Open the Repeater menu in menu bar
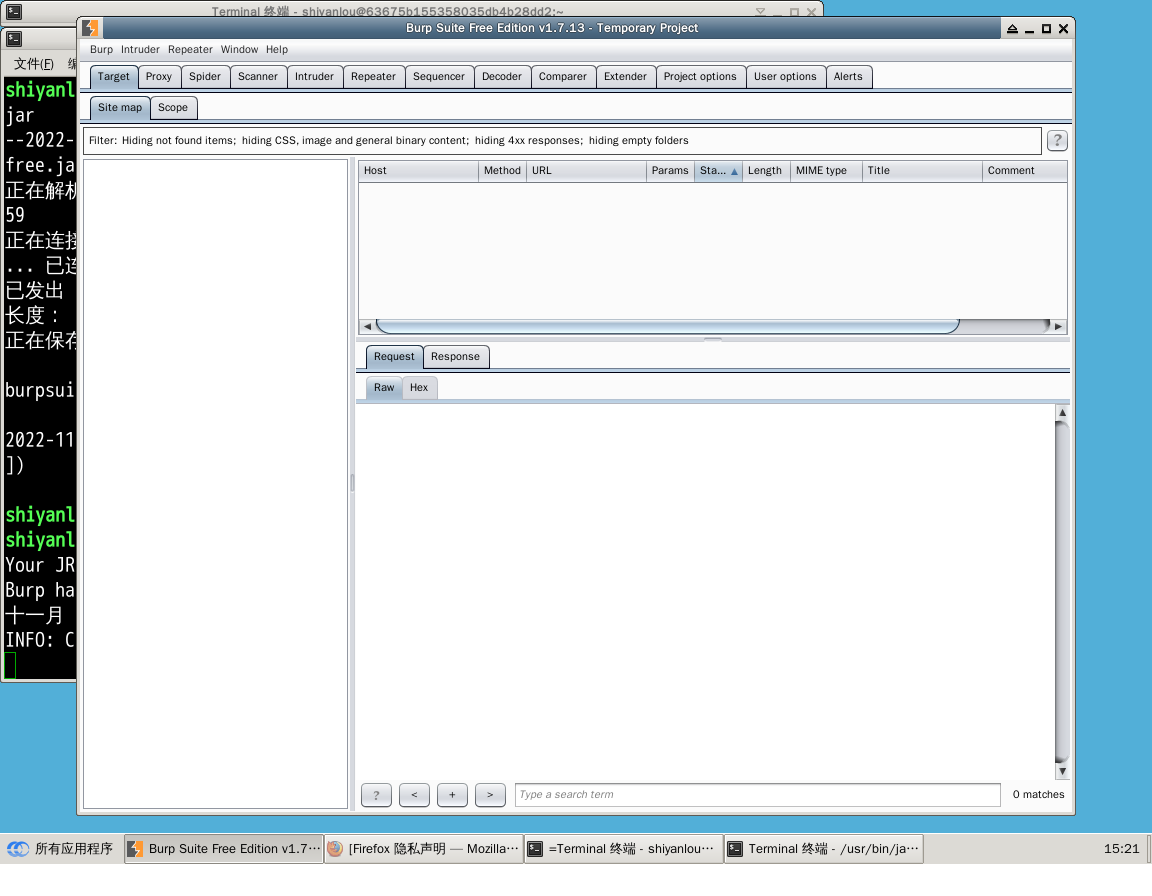 (x=190, y=49)
